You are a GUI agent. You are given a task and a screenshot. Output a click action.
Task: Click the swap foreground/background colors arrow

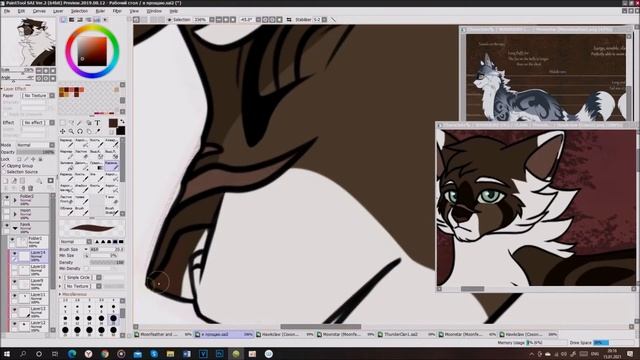click(x=122, y=122)
